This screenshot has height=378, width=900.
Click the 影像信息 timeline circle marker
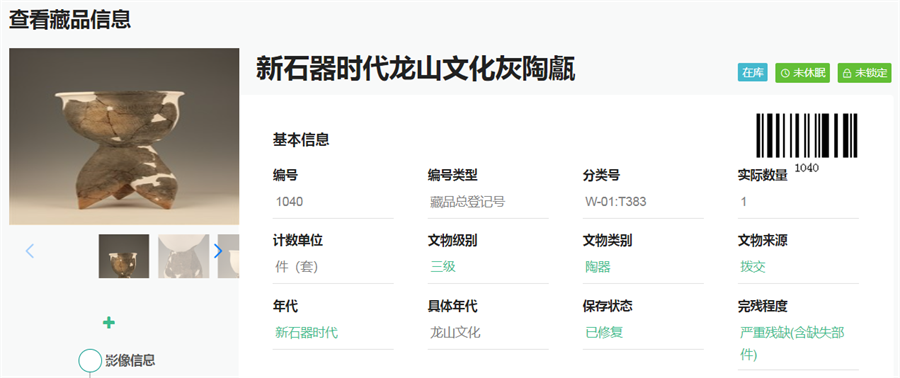tap(90, 360)
